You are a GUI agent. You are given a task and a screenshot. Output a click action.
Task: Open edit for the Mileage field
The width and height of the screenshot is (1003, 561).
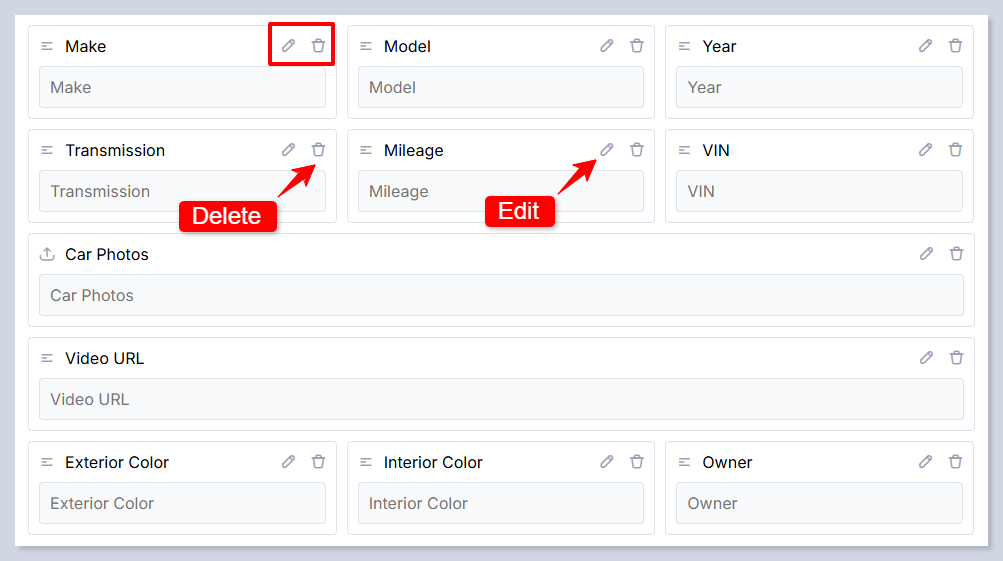(x=607, y=150)
